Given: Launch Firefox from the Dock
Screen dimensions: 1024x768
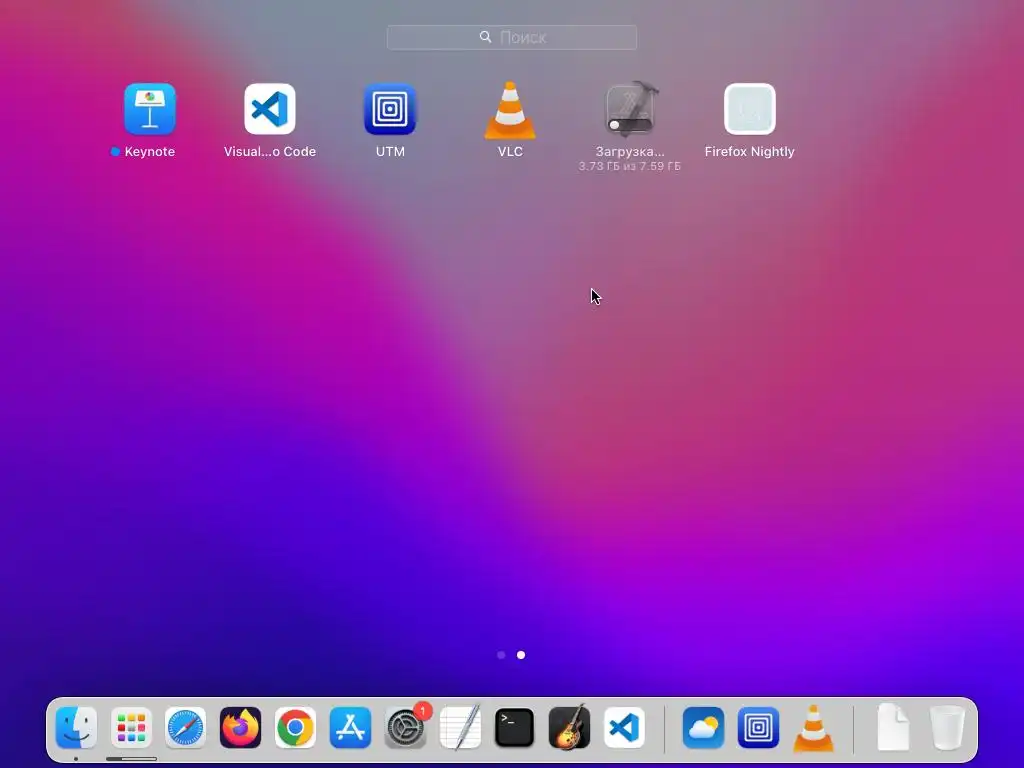Looking at the screenshot, I should click(240, 728).
